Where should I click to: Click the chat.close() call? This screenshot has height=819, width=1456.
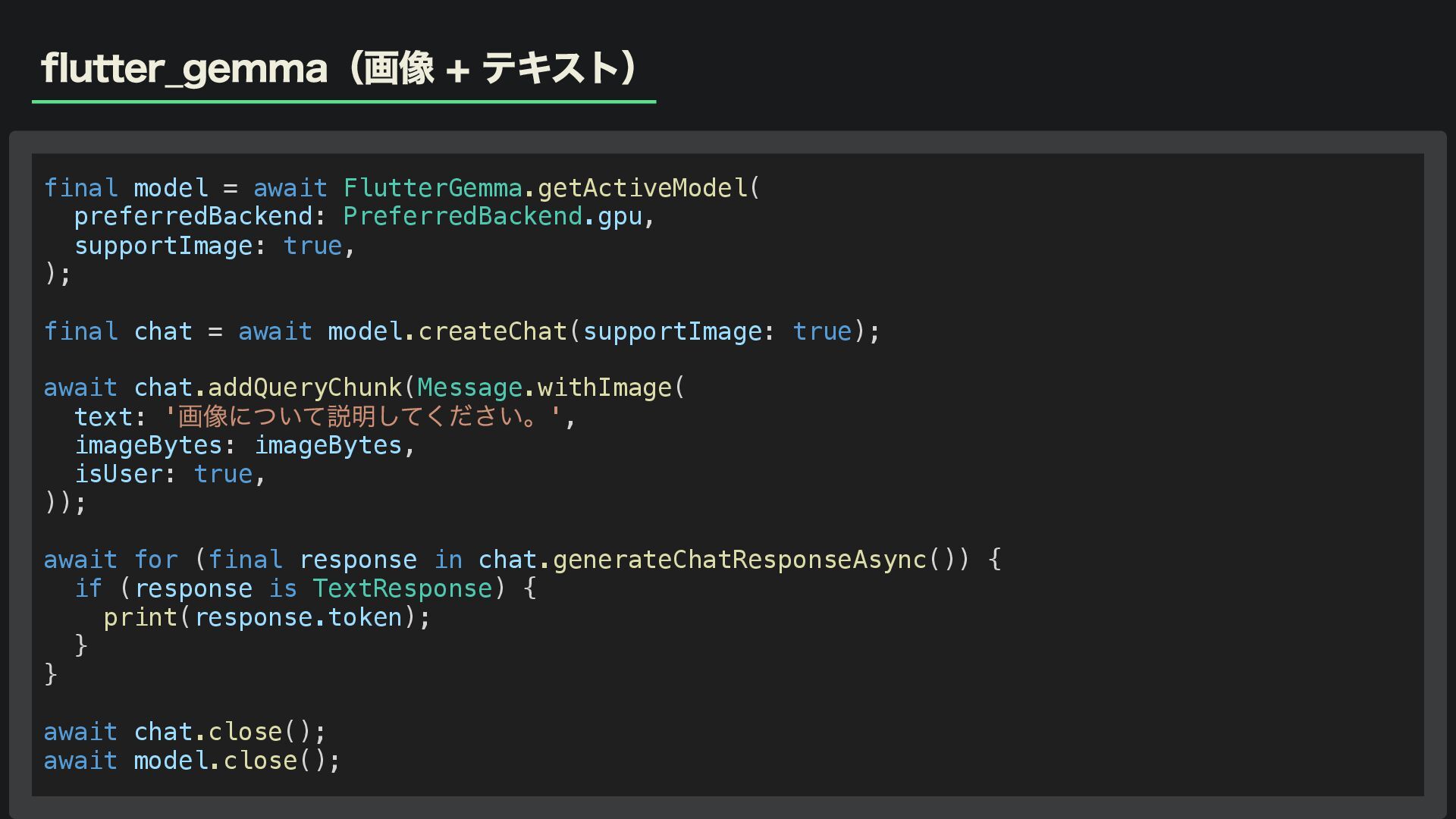point(229,732)
